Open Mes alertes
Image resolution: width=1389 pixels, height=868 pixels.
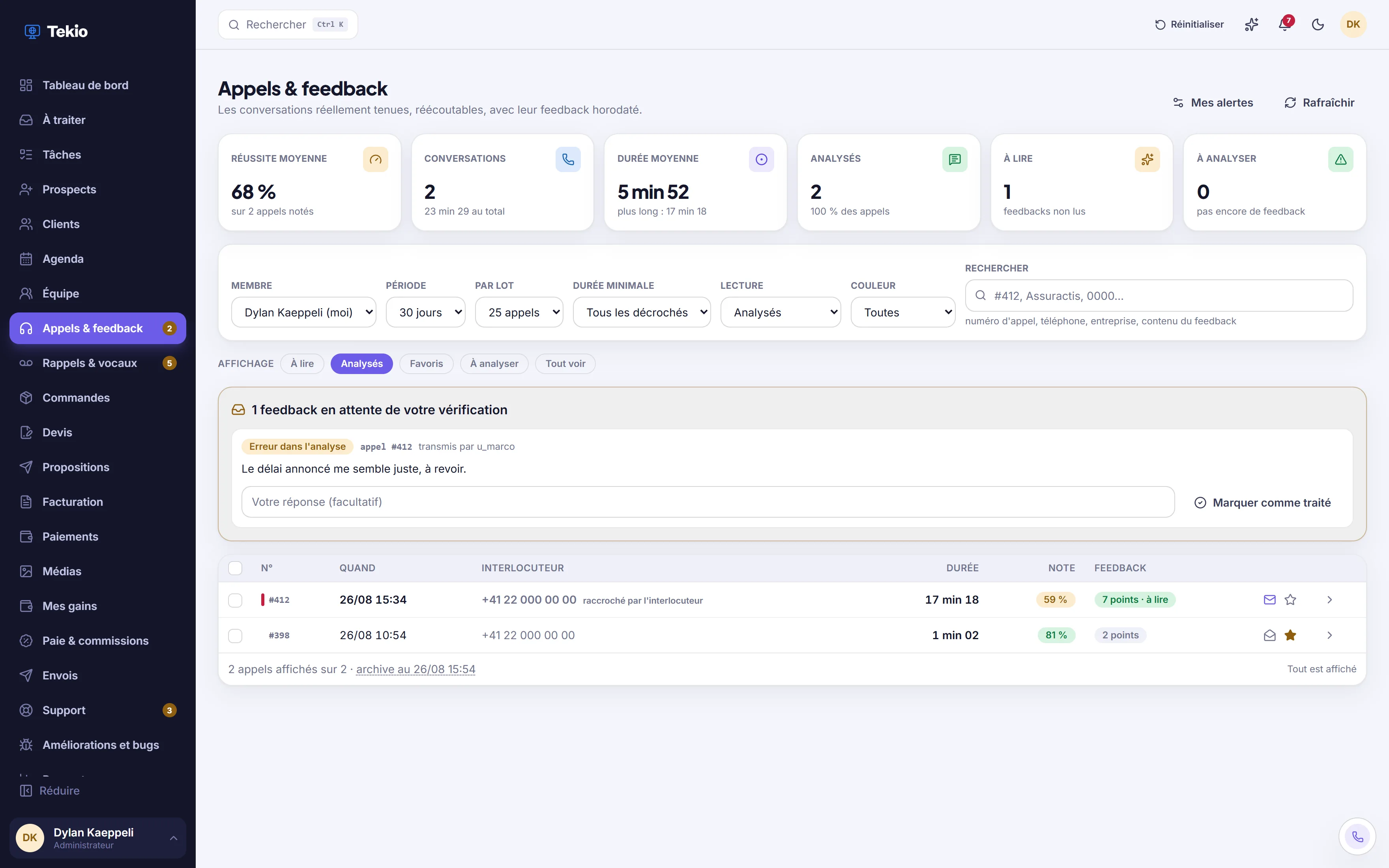click(x=1213, y=103)
